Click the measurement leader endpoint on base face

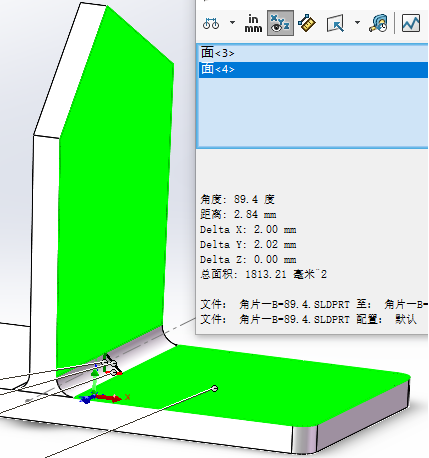pyautogui.click(x=215, y=388)
